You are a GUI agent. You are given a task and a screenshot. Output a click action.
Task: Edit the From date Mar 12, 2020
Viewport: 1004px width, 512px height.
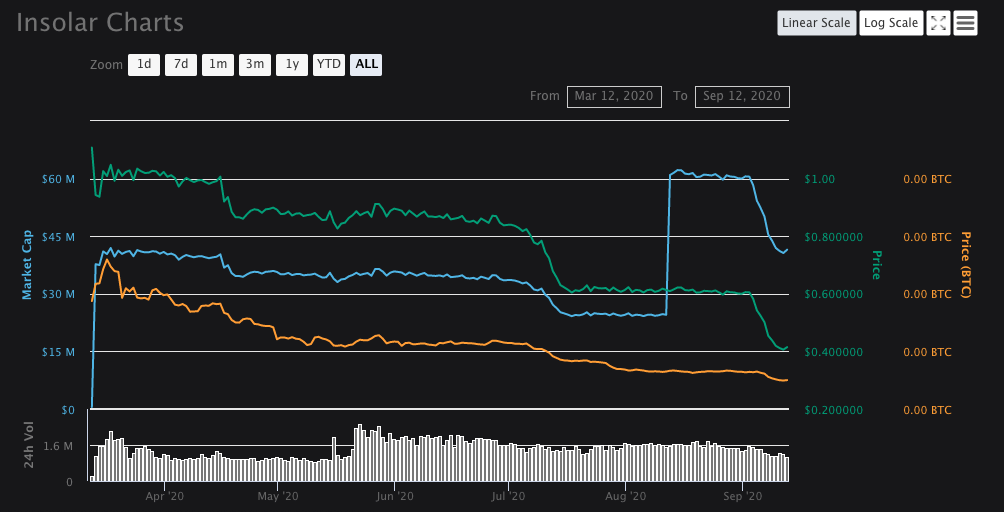[x=614, y=97]
